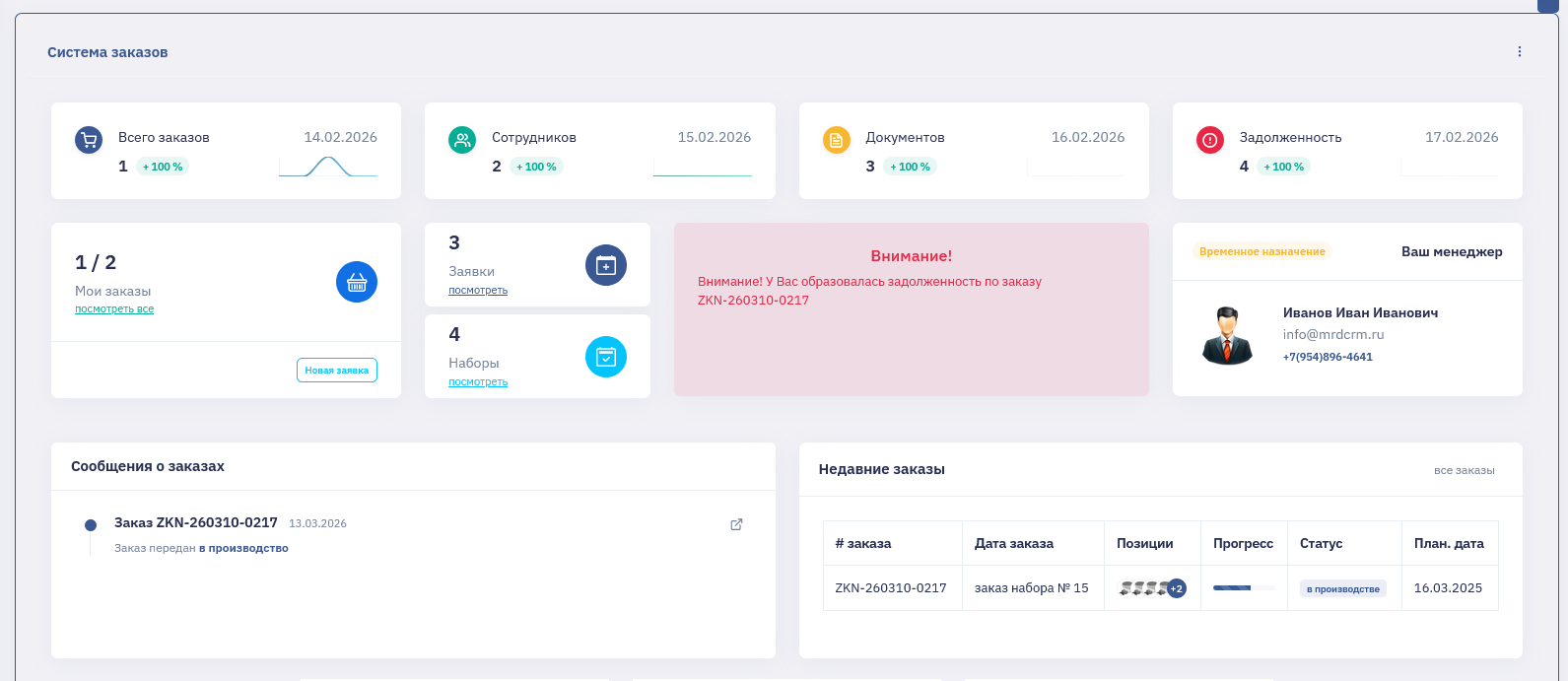Click order number ZKN-260310-0217 in table
The image size is (1568, 681).
(x=891, y=587)
